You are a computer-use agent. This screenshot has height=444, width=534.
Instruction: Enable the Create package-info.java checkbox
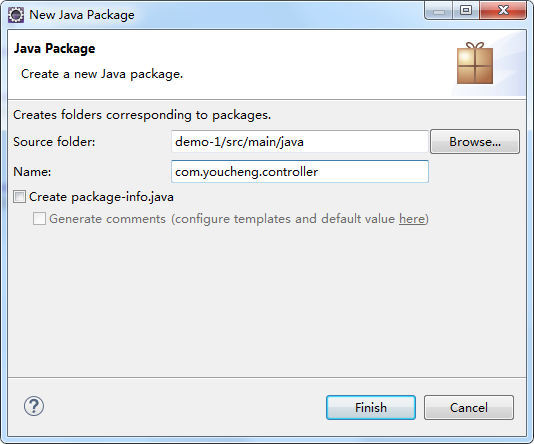coord(19,197)
